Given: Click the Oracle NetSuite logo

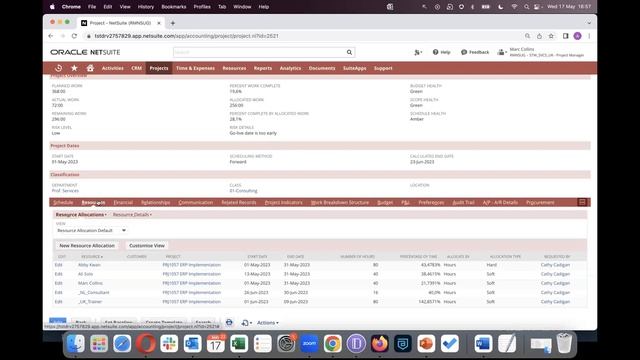Looking at the screenshot, I should [x=85, y=52].
